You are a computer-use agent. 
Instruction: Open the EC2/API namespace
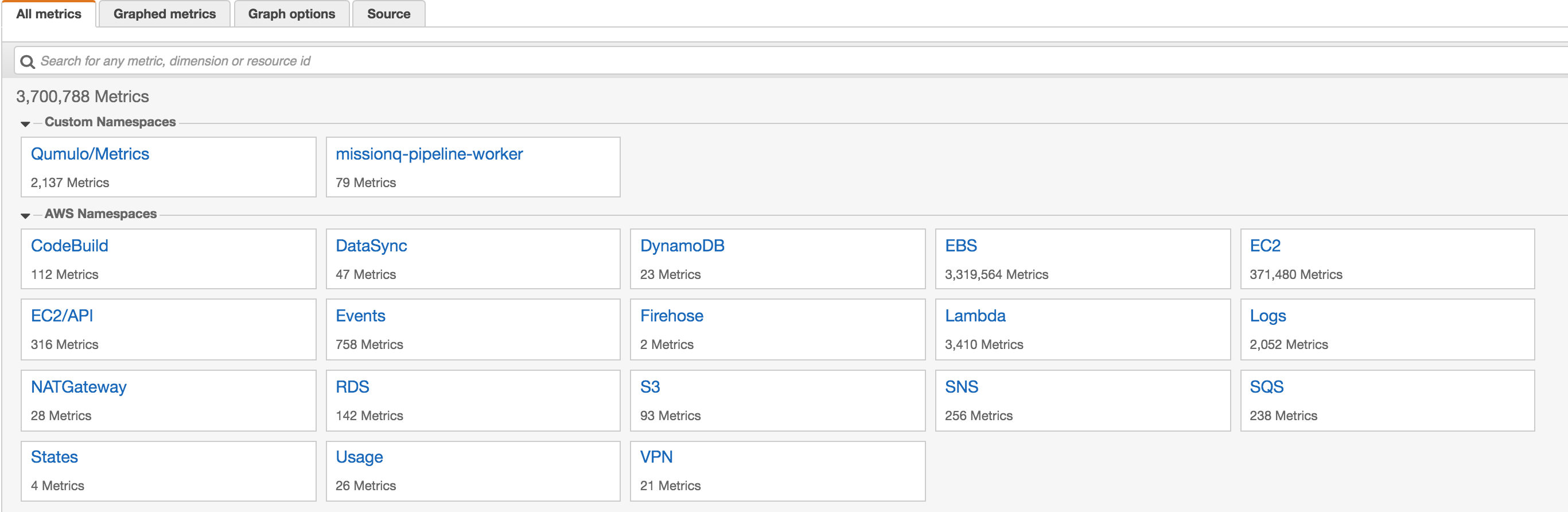62,316
